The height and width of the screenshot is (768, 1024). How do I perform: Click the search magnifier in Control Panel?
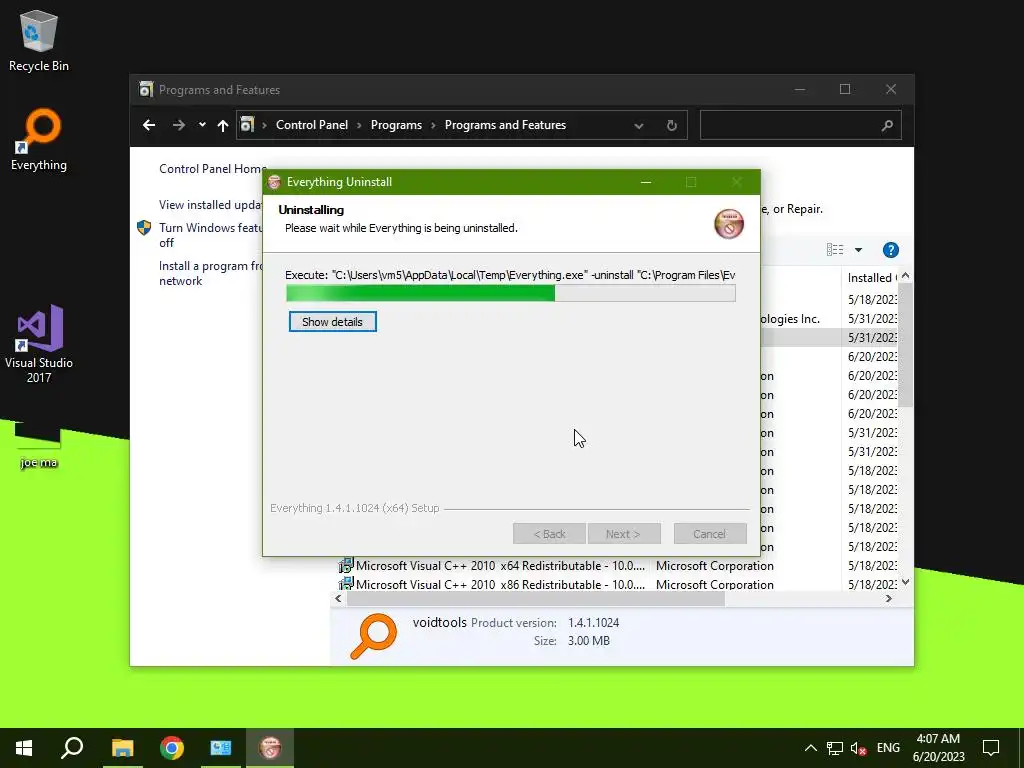point(887,125)
